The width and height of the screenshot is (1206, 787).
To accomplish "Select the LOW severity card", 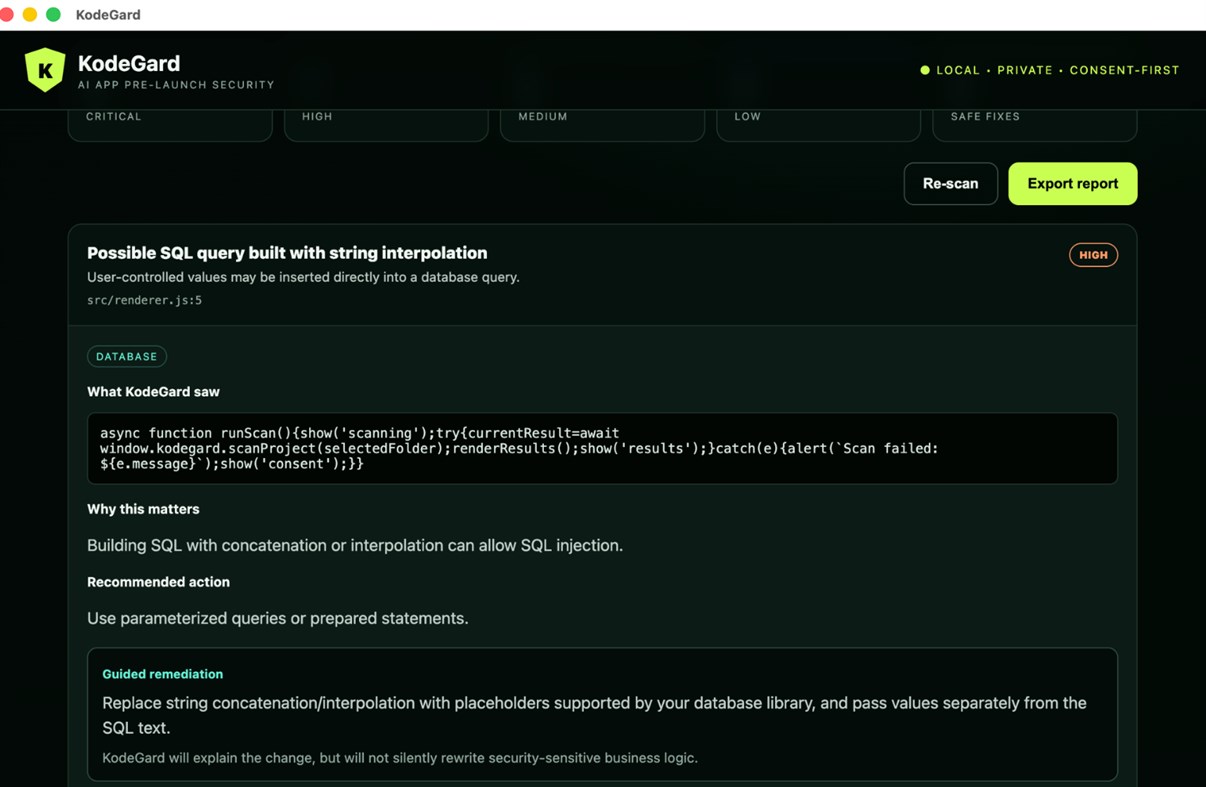I will point(819,124).
